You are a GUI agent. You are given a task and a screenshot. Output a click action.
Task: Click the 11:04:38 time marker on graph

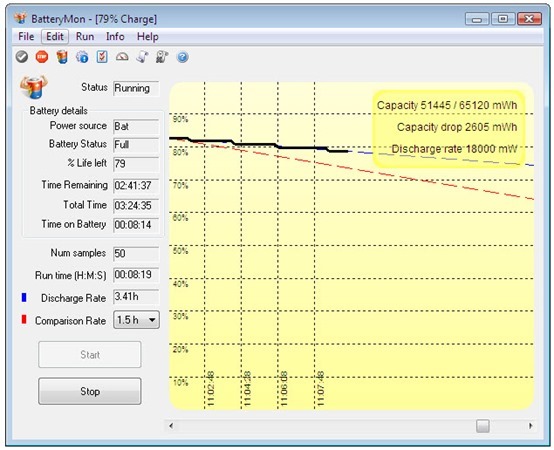[x=247, y=388]
